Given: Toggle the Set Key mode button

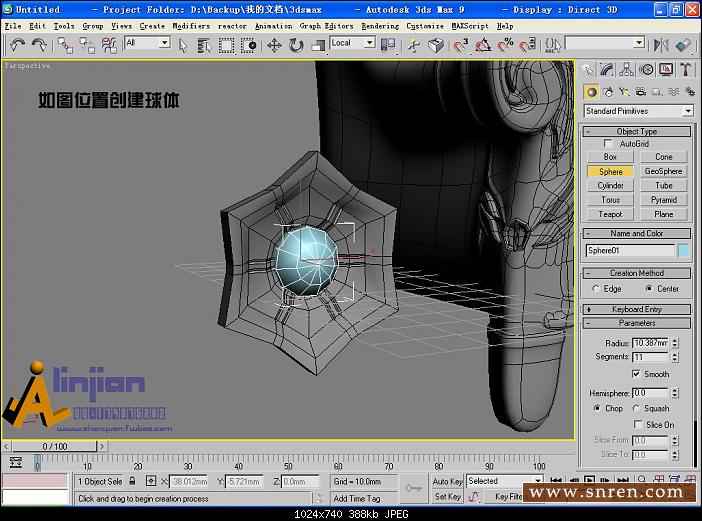Looking at the screenshot, I should coord(447,496).
